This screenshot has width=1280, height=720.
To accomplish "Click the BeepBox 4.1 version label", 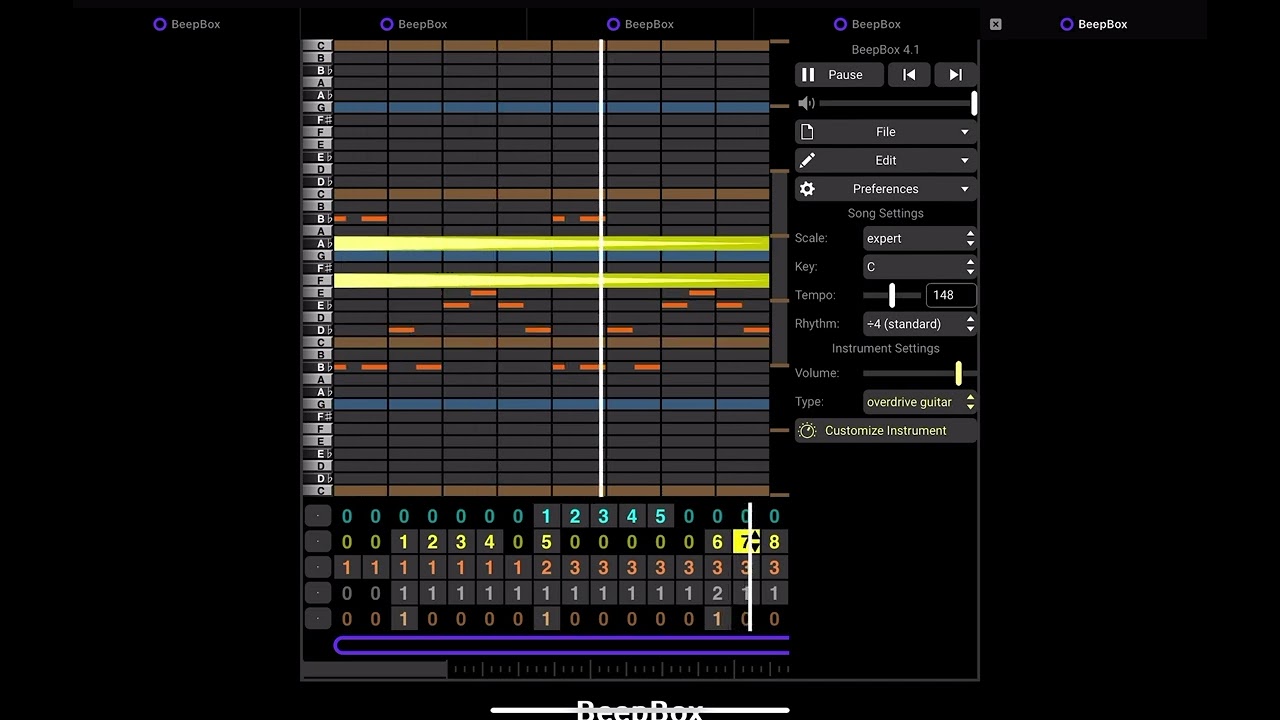I will click(885, 50).
